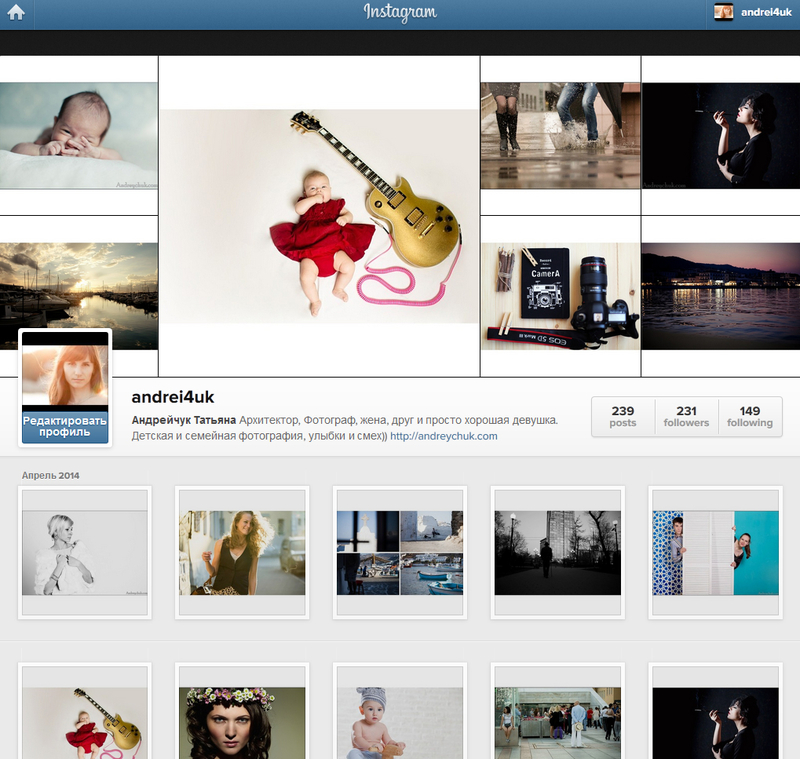
Task: Open the andreychuk.com website link
Action: (x=443, y=436)
